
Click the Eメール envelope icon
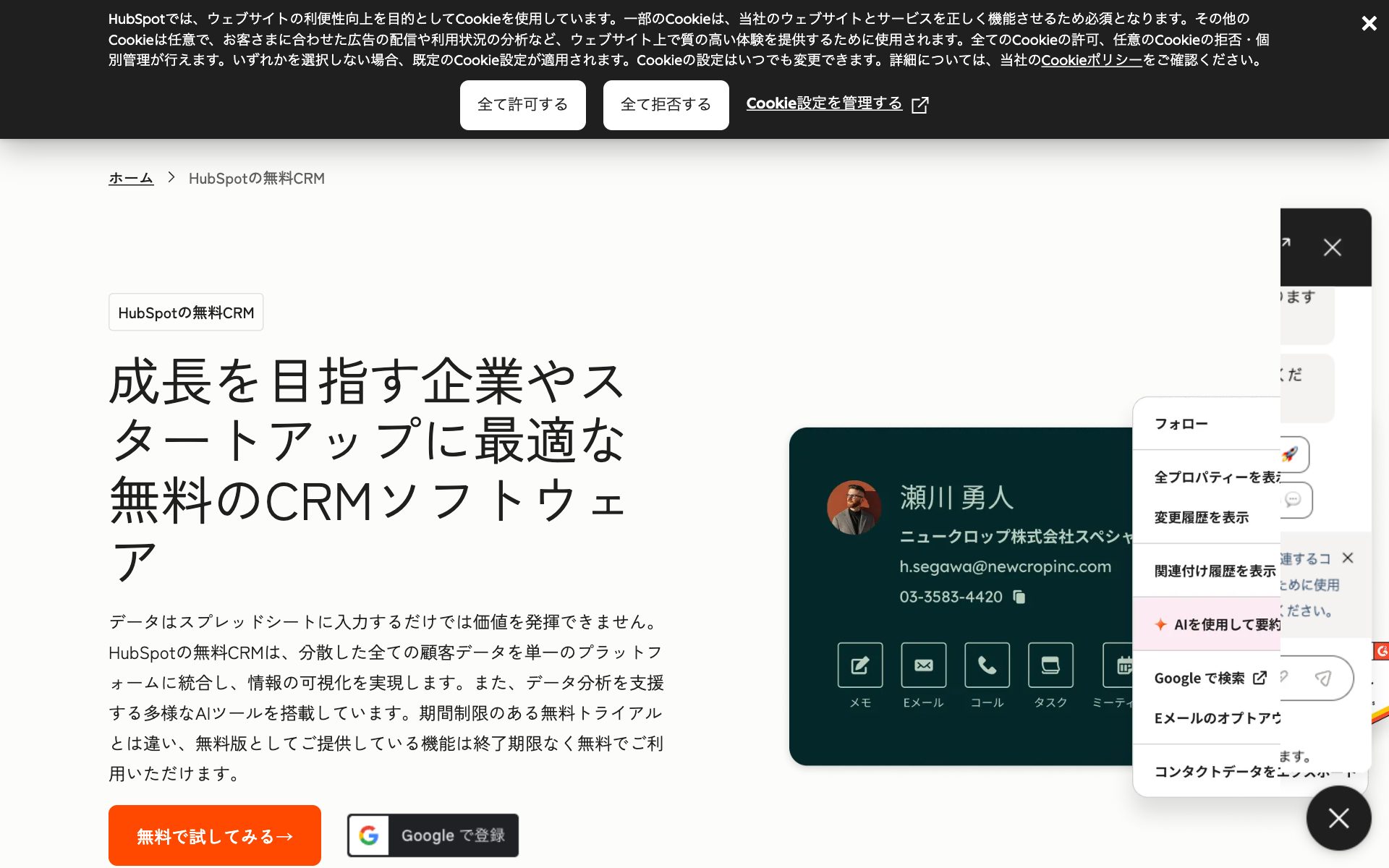click(x=923, y=665)
